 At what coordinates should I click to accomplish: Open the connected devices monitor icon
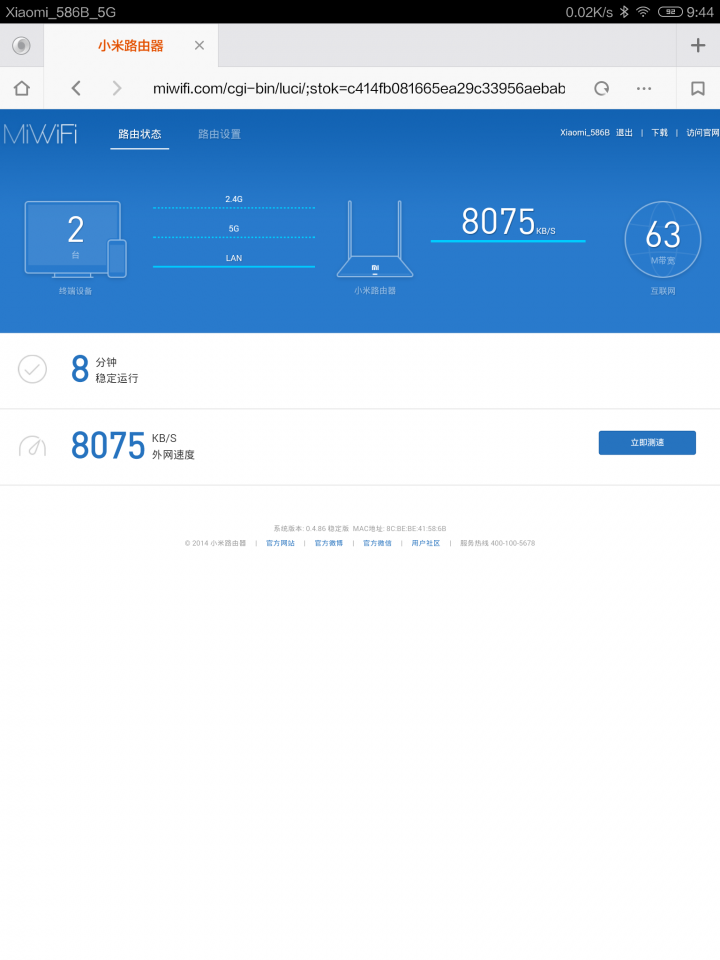[75, 239]
